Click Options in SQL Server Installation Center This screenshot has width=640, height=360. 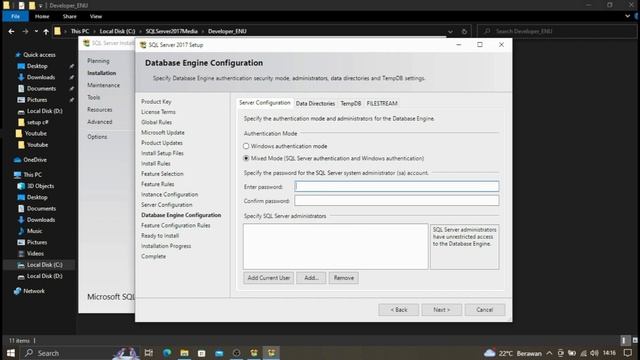(97, 137)
